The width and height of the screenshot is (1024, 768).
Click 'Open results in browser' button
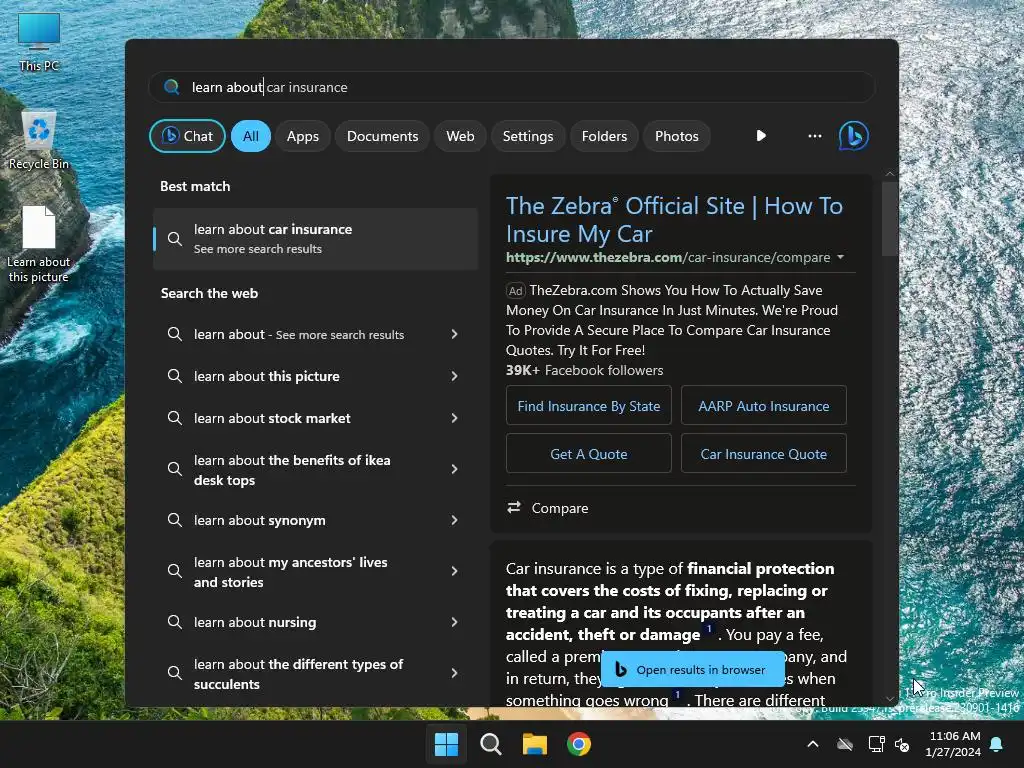point(692,669)
